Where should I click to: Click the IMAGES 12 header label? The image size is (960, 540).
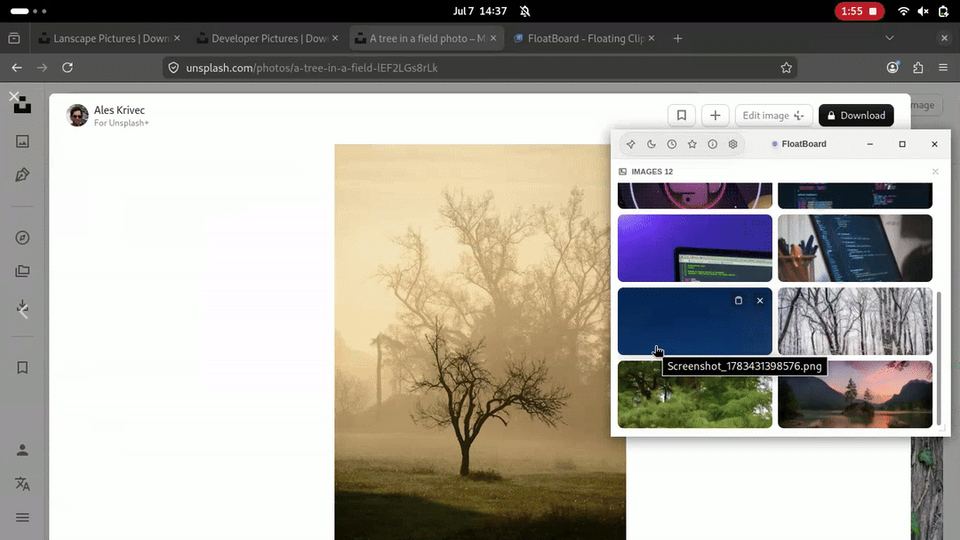click(652, 171)
